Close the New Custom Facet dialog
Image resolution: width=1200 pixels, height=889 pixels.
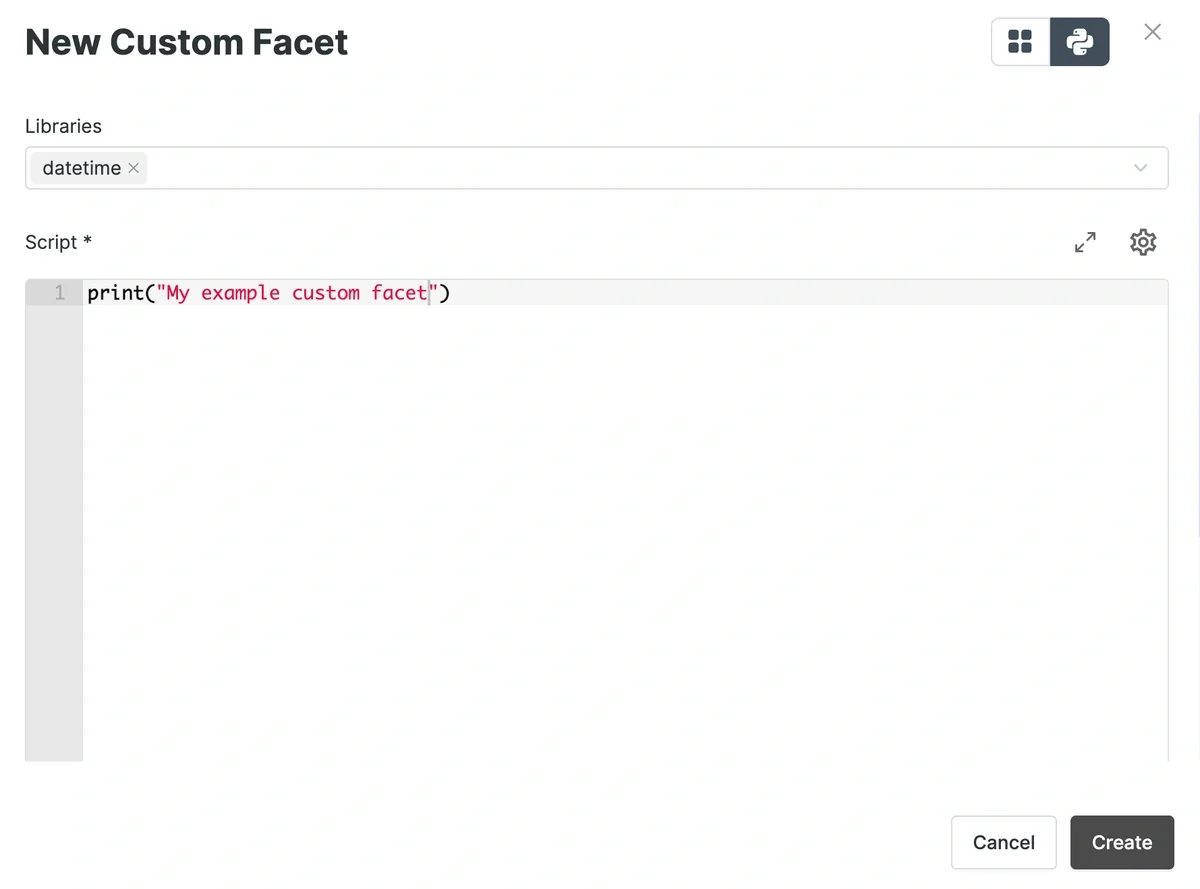pos(1153,32)
